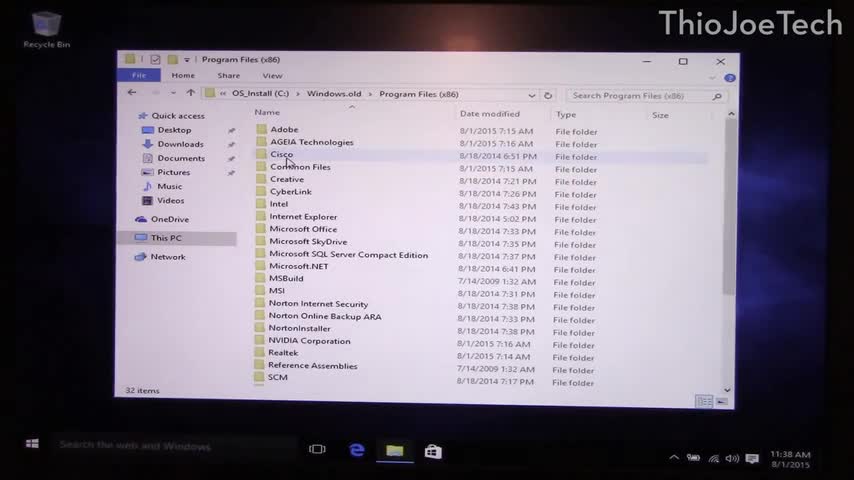Click File Explorer icon on taskbar
854x480 pixels.
point(395,451)
